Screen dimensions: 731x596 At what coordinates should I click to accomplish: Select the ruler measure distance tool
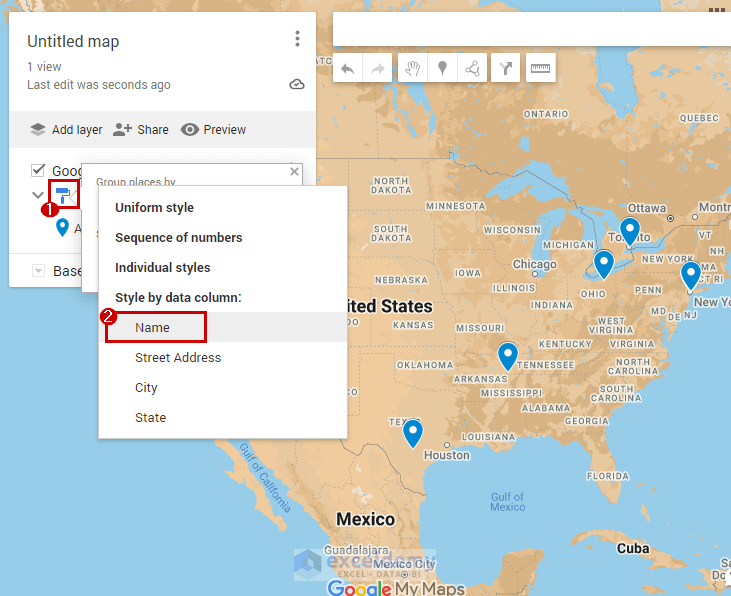pyautogui.click(x=541, y=68)
